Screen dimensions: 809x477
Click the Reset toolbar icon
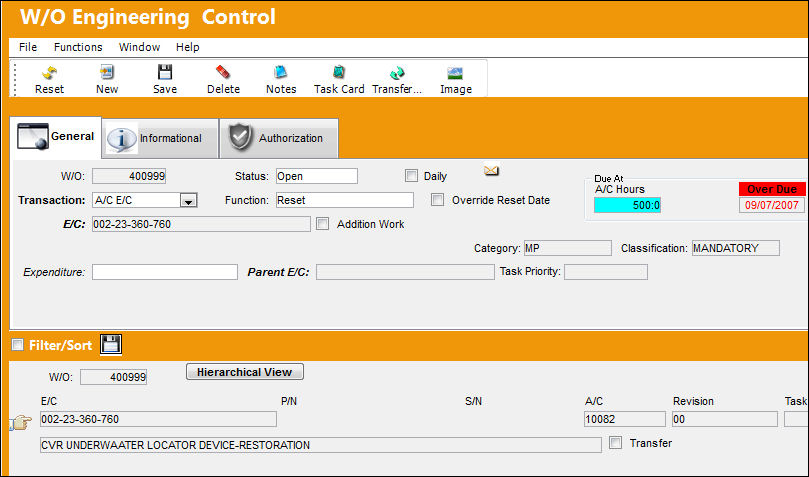pos(49,73)
